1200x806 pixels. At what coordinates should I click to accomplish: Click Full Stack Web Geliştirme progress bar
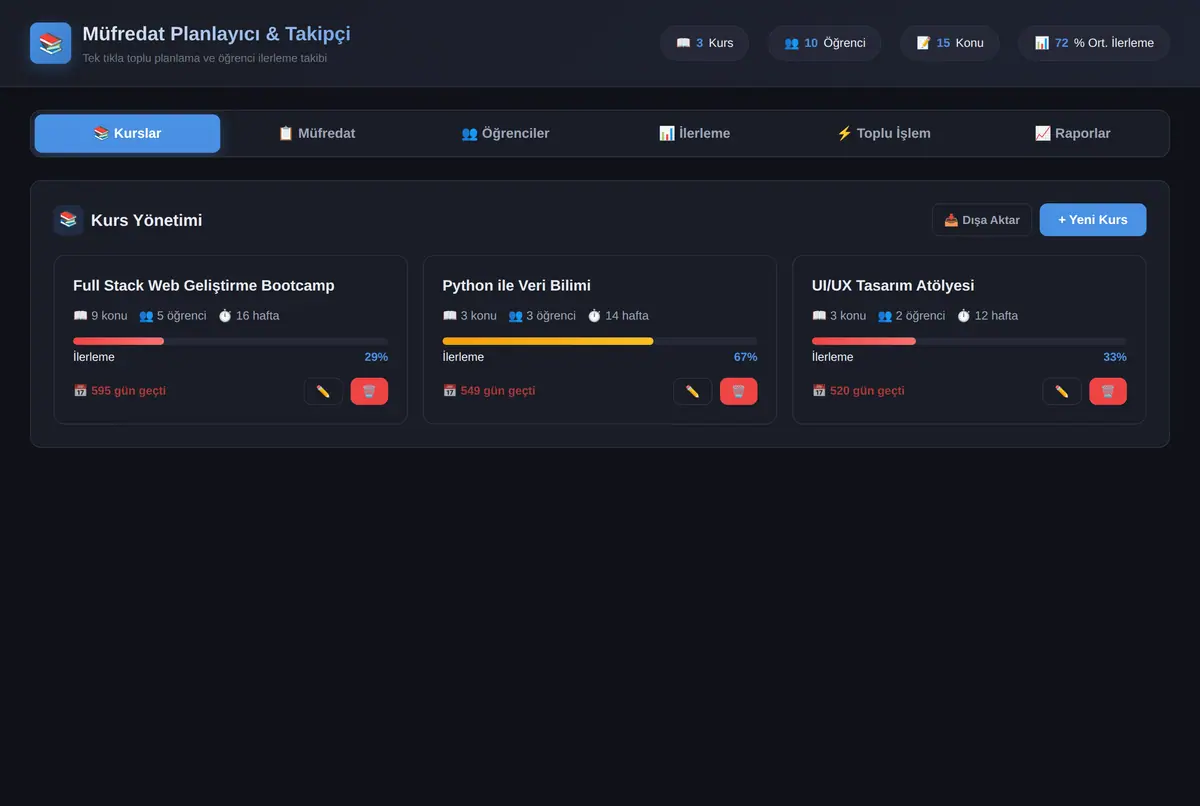(x=230, y=341)
